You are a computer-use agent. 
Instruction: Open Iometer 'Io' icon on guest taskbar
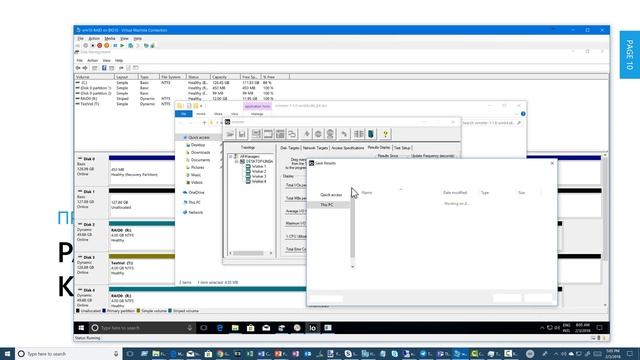coord(313,328)
